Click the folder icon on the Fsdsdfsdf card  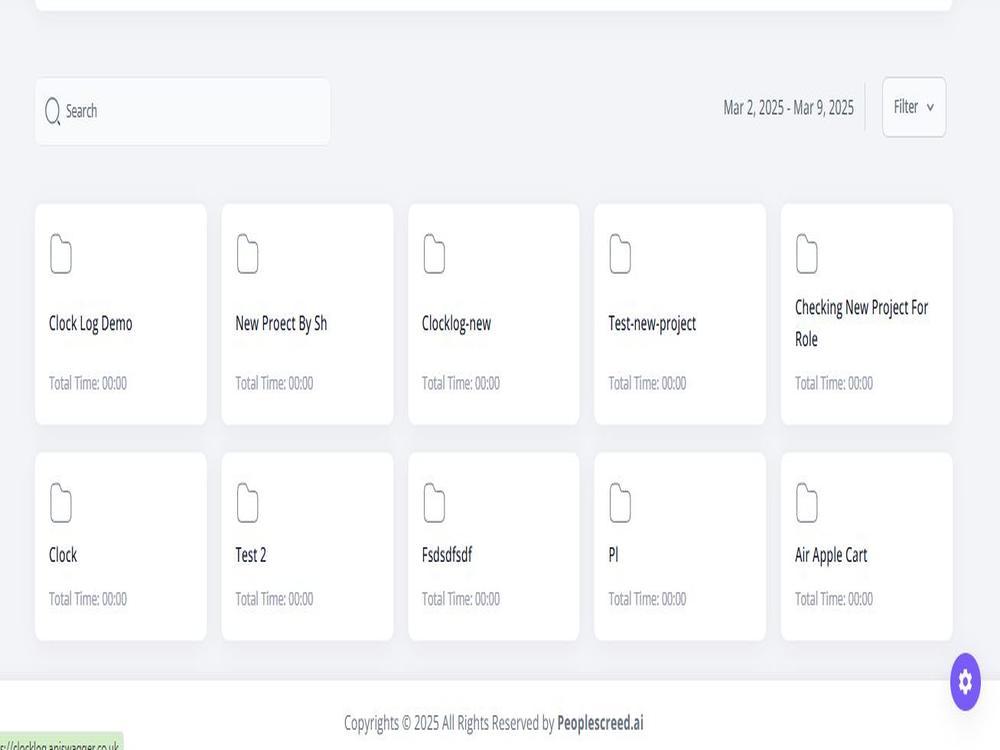click(x=434, y=503)
